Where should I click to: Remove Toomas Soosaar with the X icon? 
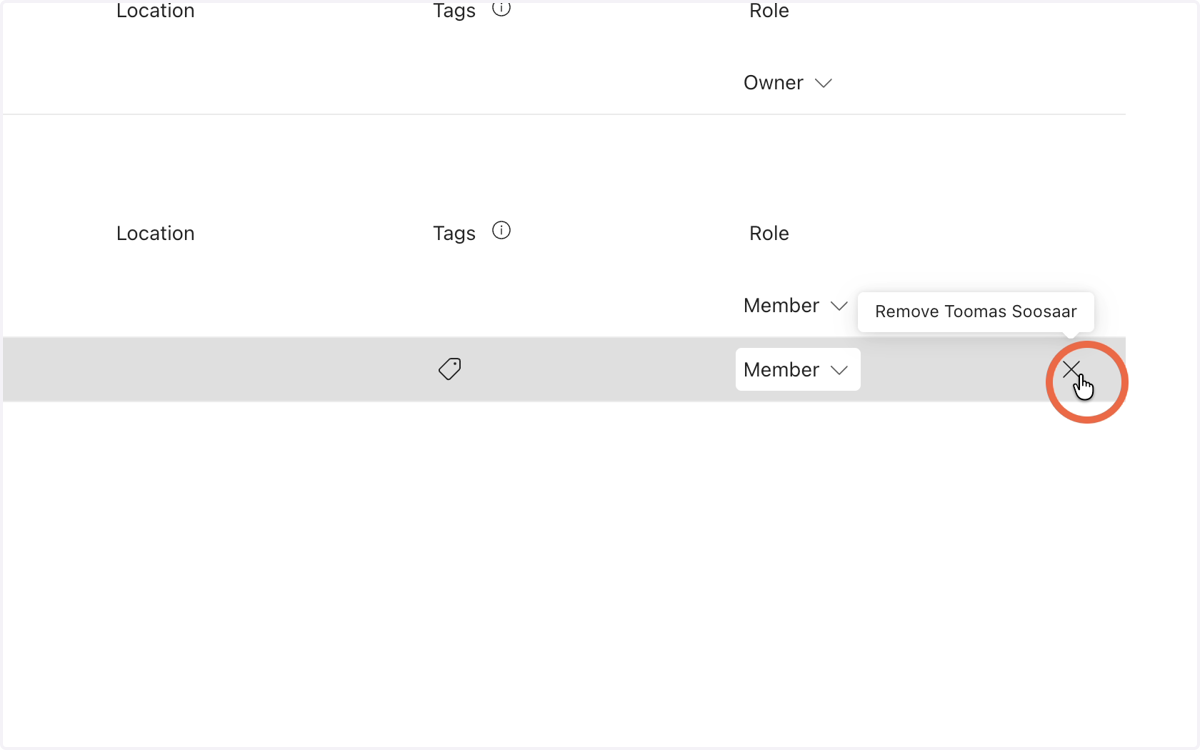click(x=1072, y=370)
